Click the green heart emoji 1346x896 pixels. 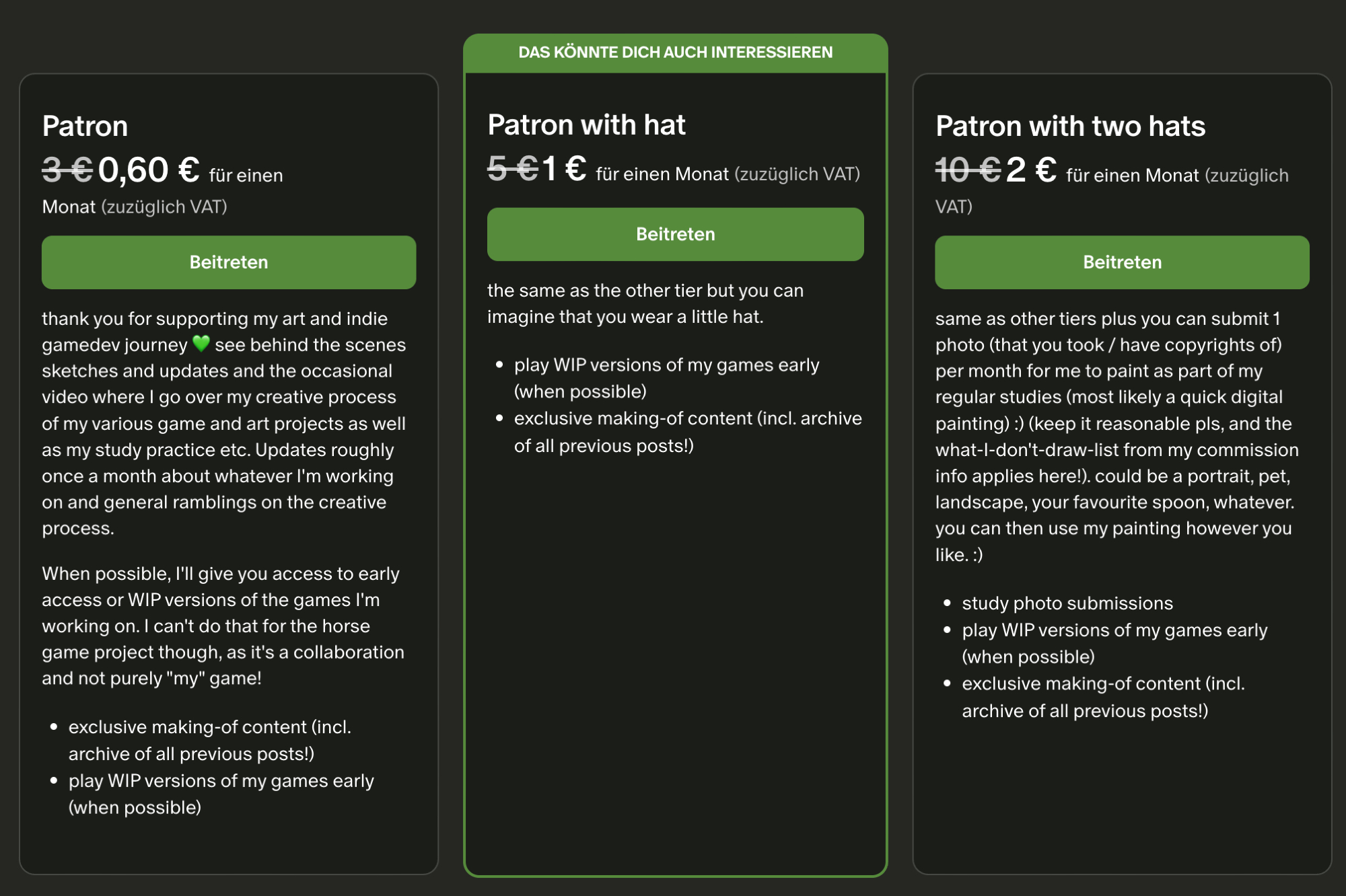[x=201, y=344]
